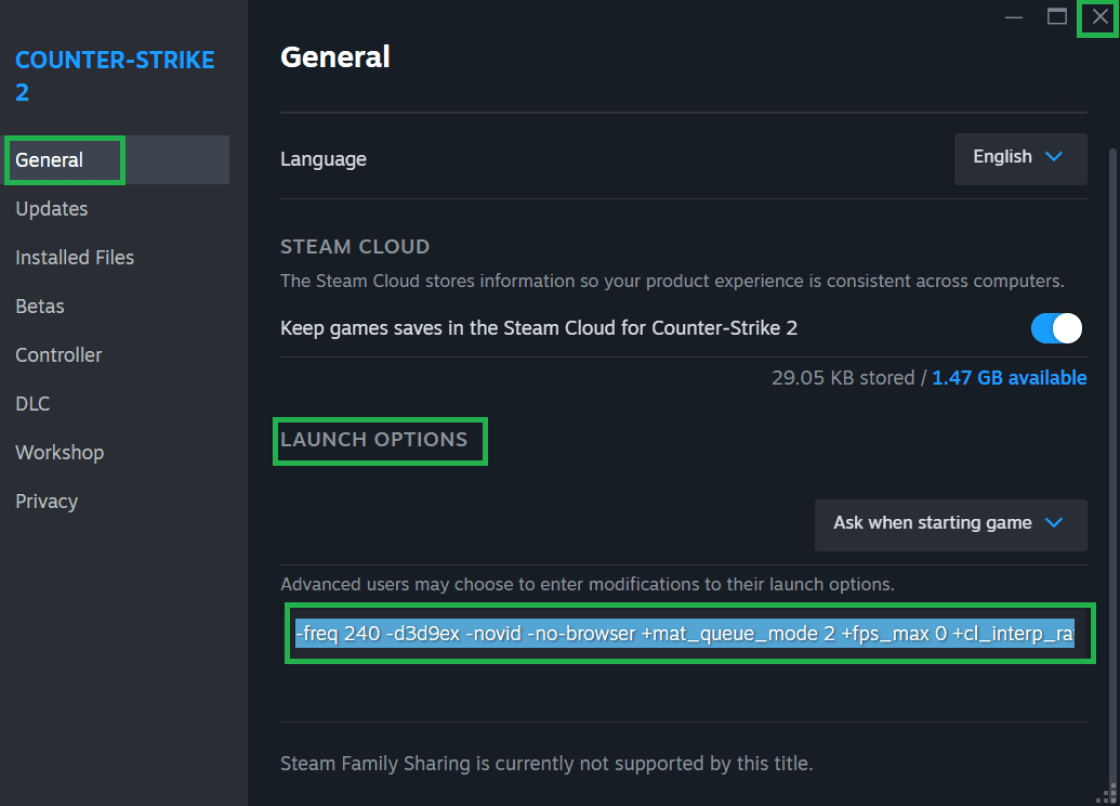Image resolution: width=1120 pixels, height=806 pixels.
Task: Expand the Ask when starting game dropdown
Action: coord(949,523)
